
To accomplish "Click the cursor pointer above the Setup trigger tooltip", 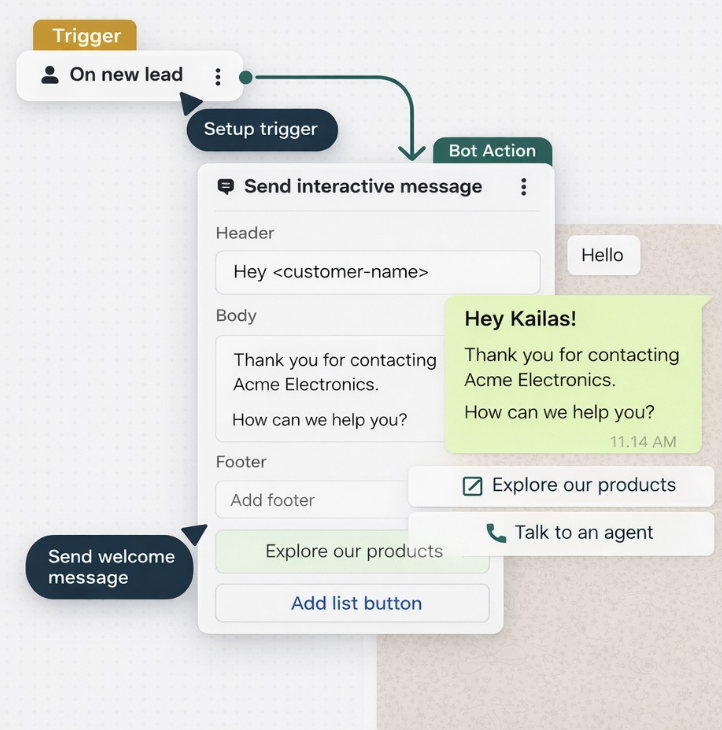I will click(192, 102).
